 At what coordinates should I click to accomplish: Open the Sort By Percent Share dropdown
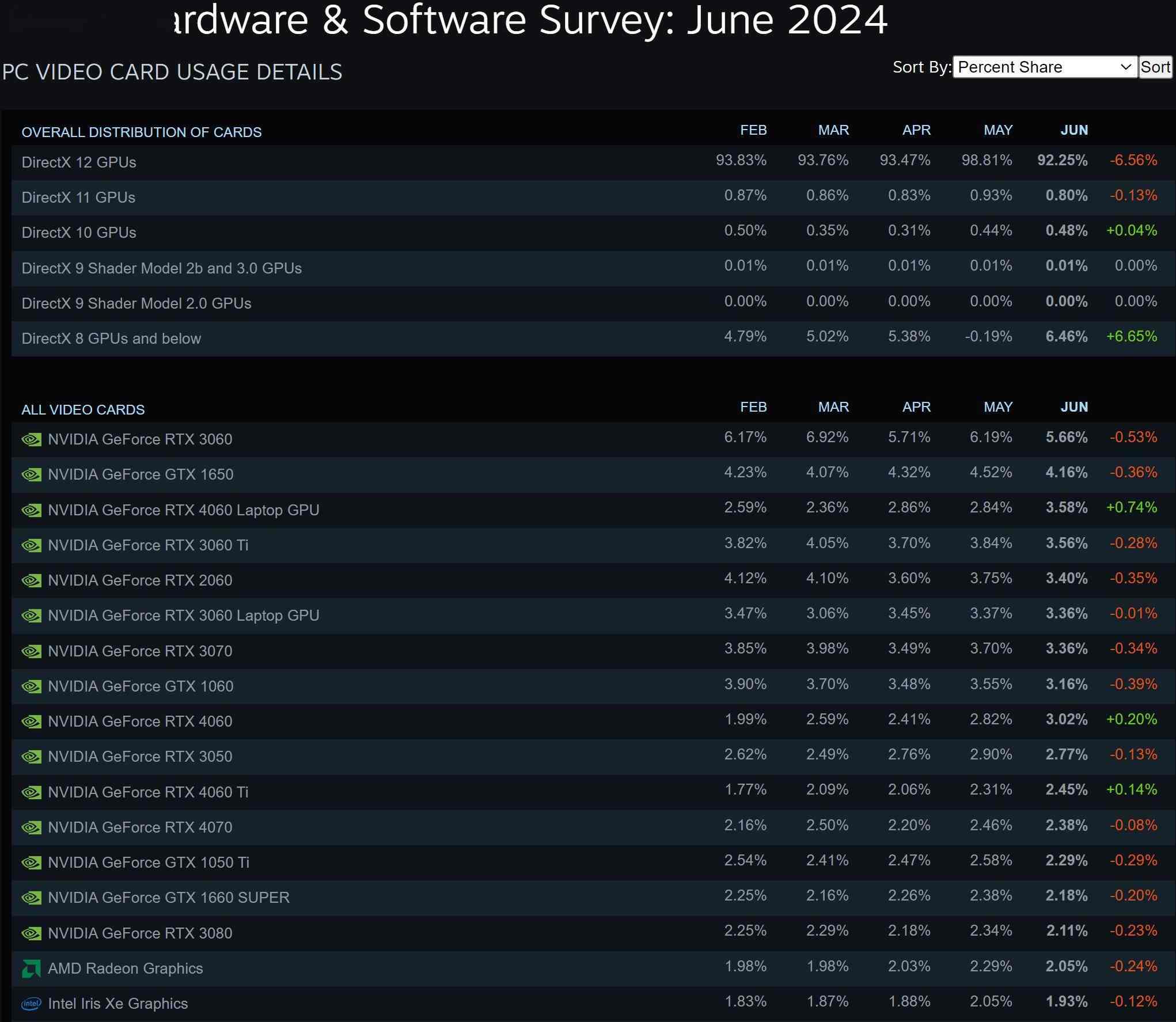tap(1045, 67)
